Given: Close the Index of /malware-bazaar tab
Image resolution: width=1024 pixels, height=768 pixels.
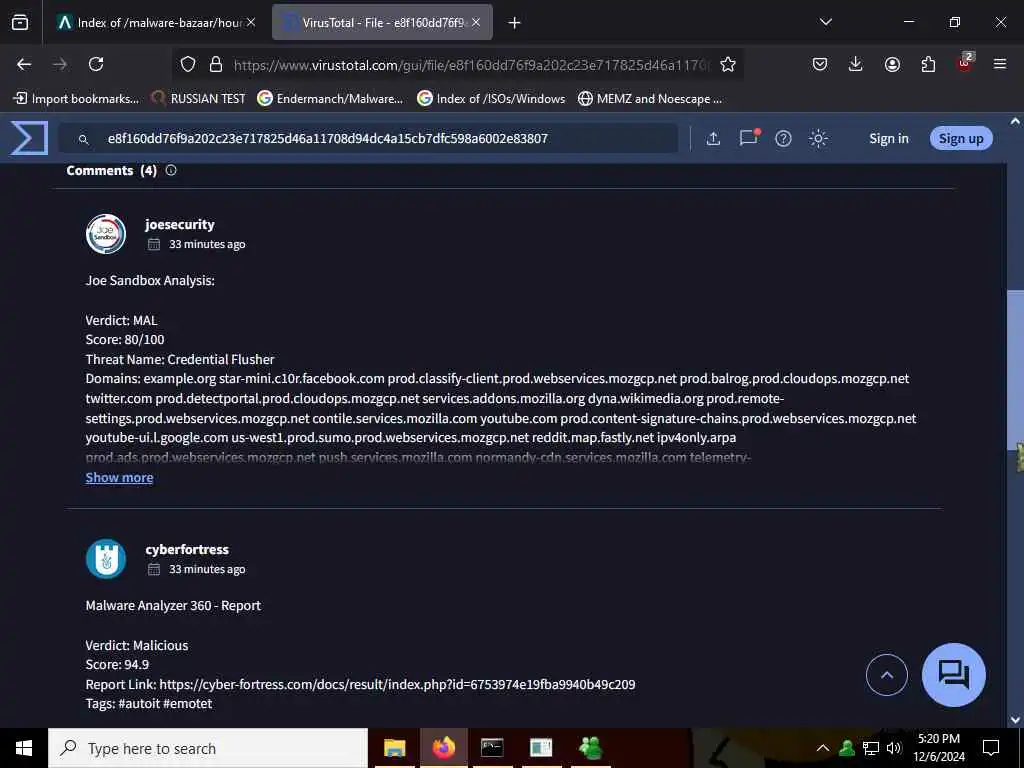Looking at the screenshot, I should [x=251, y=23].
